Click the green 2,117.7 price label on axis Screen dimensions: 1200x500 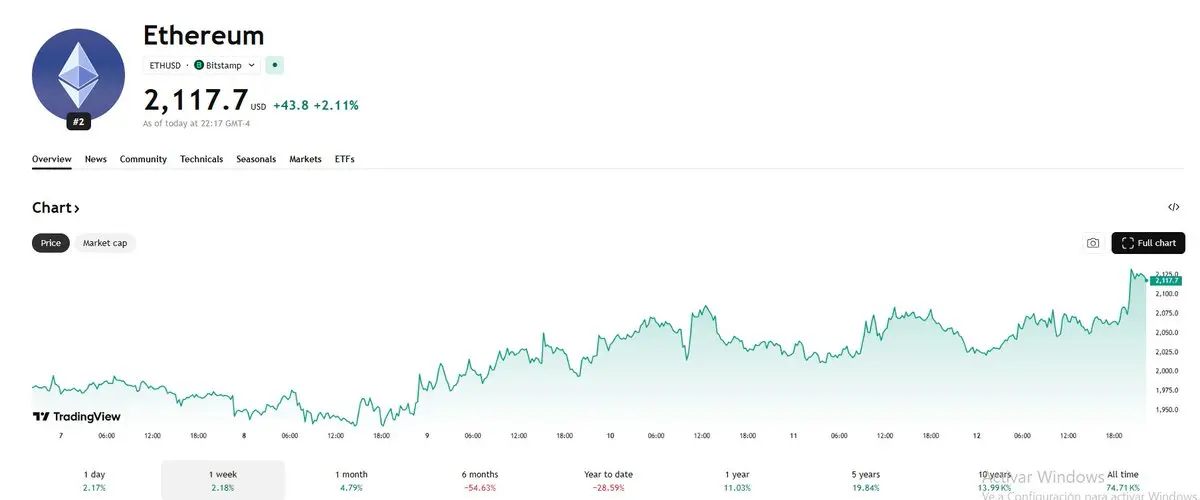1167,281
